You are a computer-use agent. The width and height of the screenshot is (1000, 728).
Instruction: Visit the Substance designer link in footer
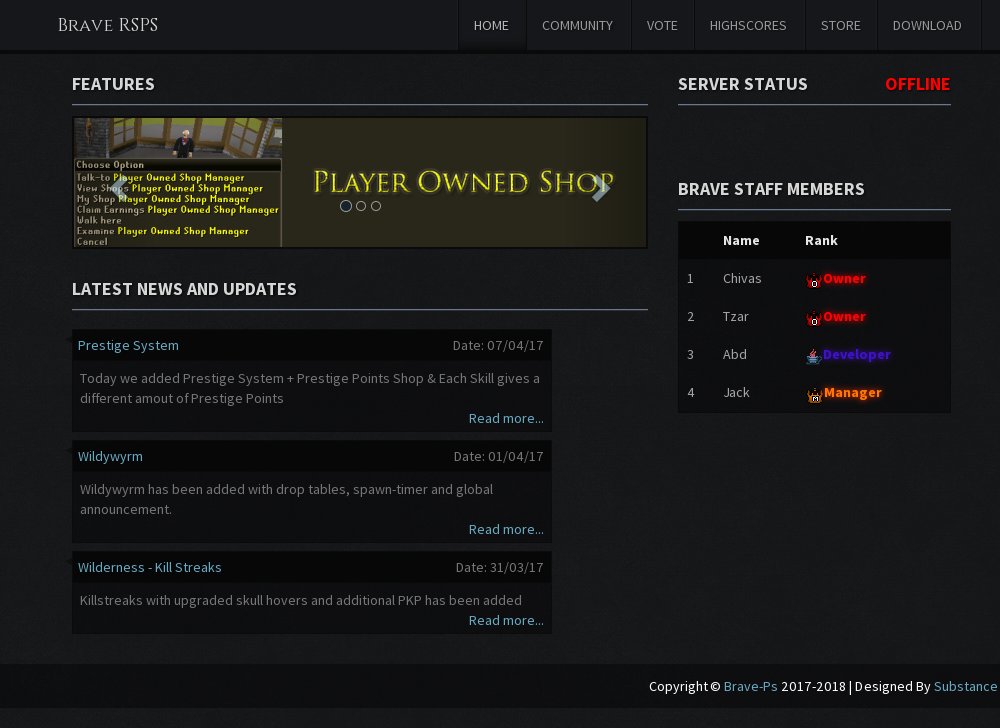tap(965, 686)
